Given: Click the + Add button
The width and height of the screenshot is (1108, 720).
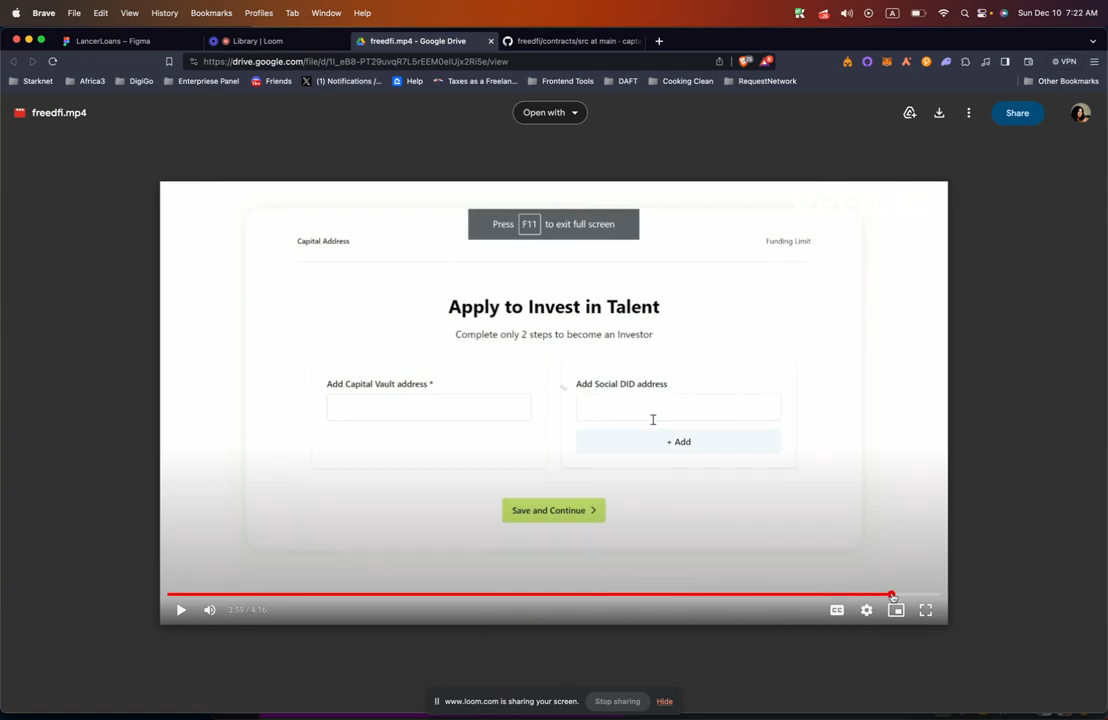Looking at the screenshot, I should point(678,442).
